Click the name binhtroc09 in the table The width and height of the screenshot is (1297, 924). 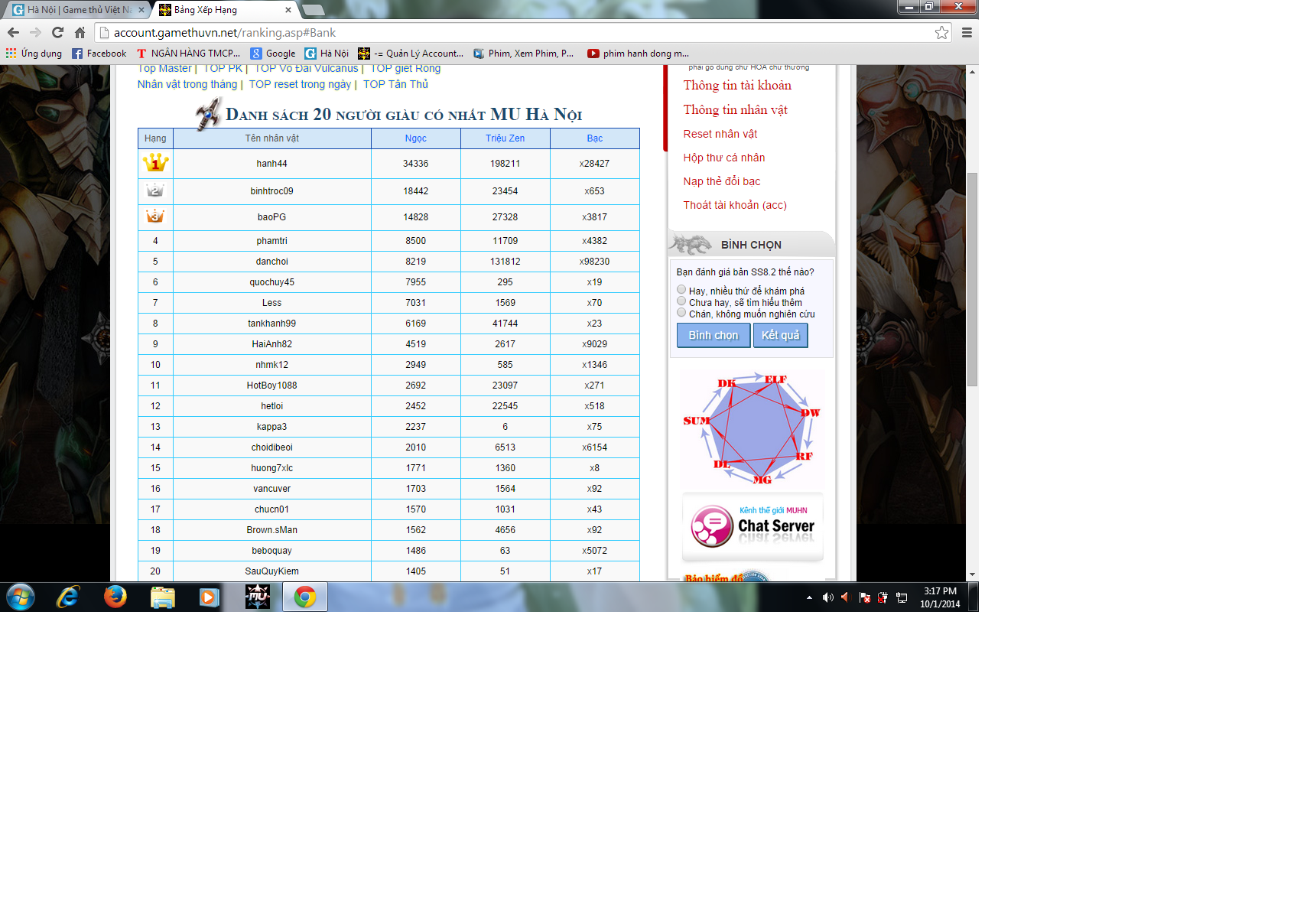[x=272, y=191]
